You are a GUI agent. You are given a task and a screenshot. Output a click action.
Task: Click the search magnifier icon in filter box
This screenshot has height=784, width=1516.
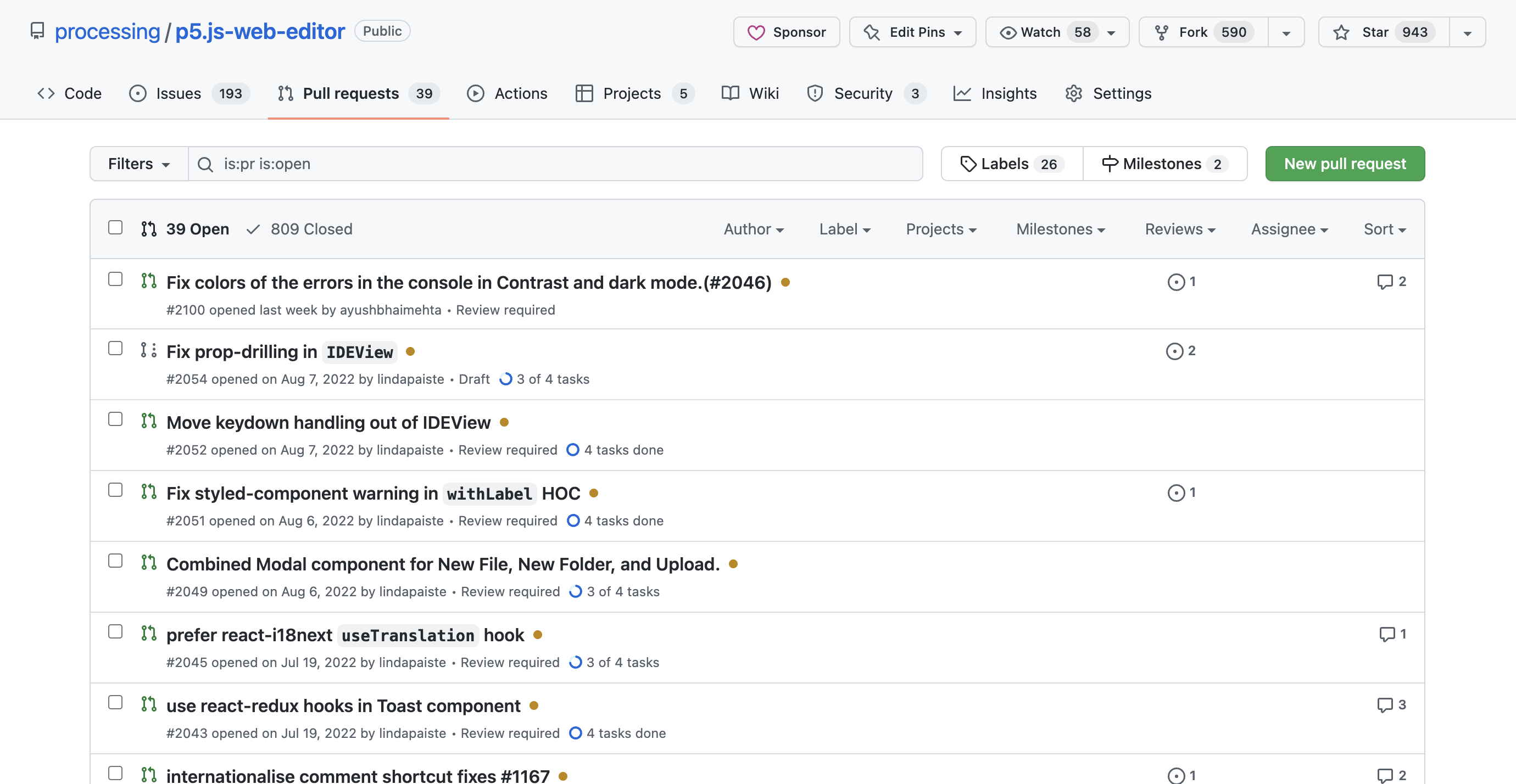(205, 164)
